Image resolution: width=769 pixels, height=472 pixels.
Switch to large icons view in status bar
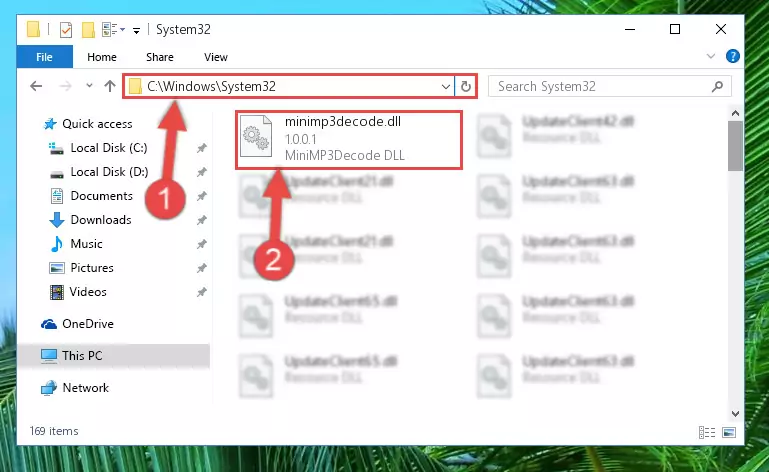(729, 432)
